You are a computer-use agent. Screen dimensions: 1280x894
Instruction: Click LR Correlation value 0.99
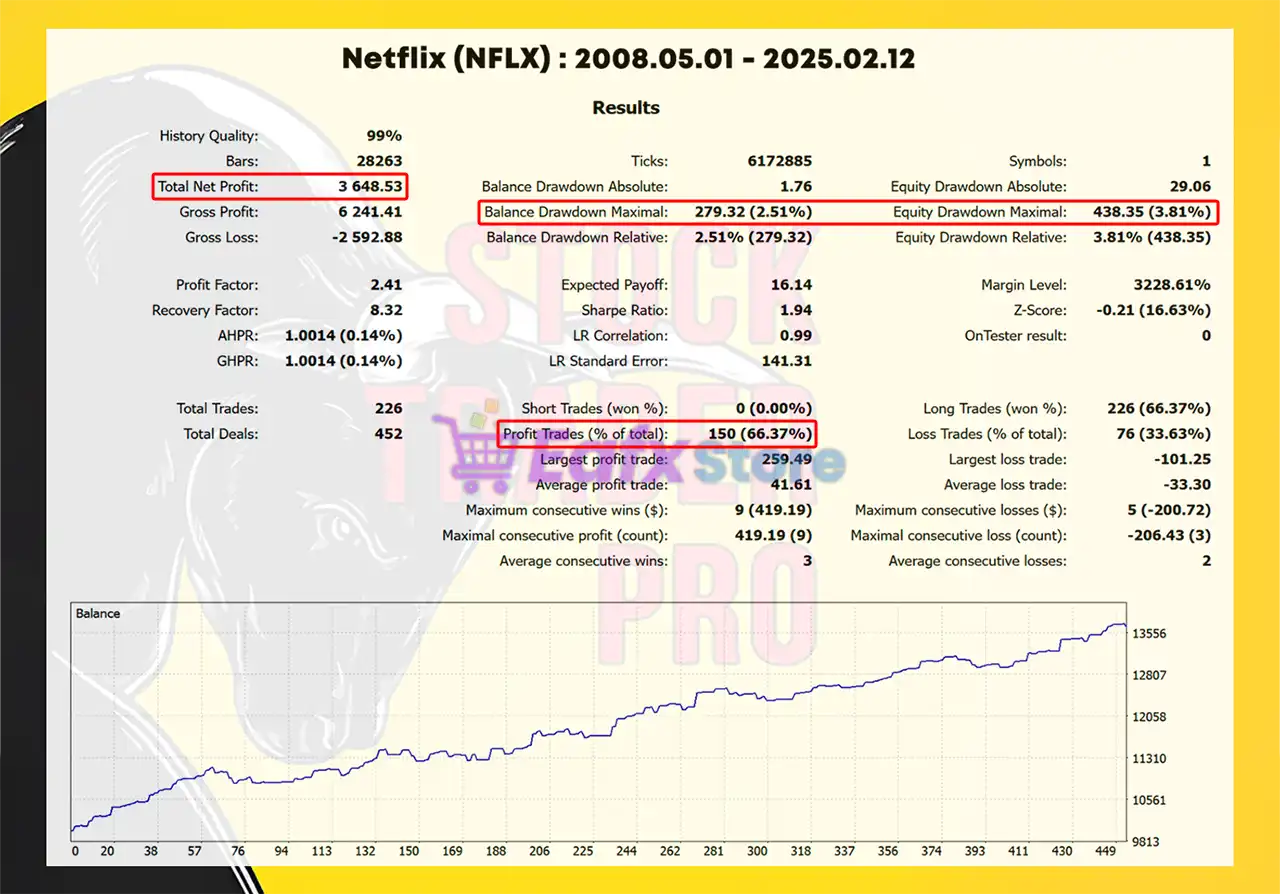796,336
